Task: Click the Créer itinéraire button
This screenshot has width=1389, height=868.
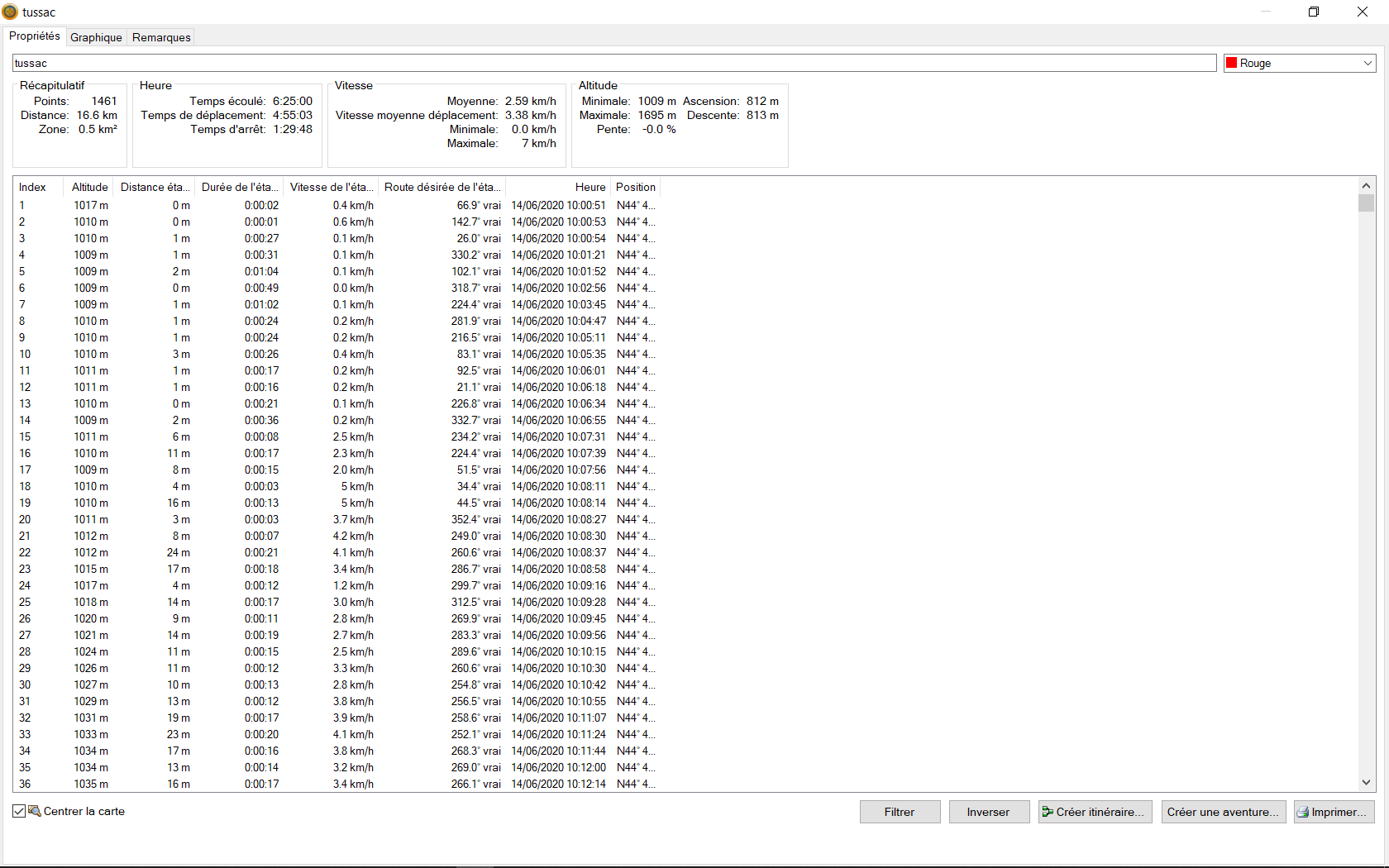Action: (1095, 812)
